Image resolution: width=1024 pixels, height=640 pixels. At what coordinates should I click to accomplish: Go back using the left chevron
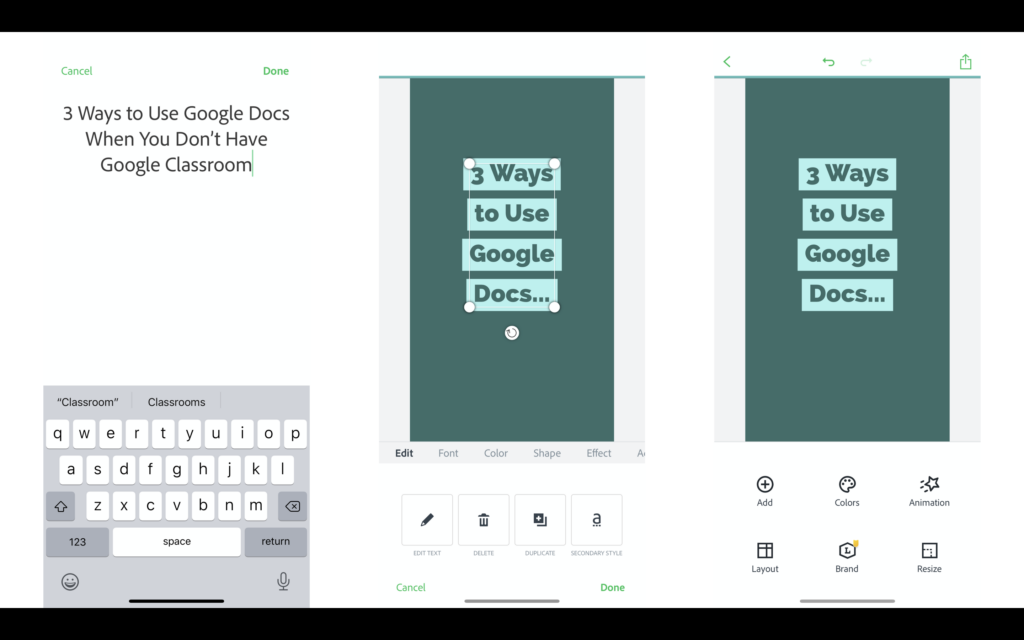[x=727, y=62]
